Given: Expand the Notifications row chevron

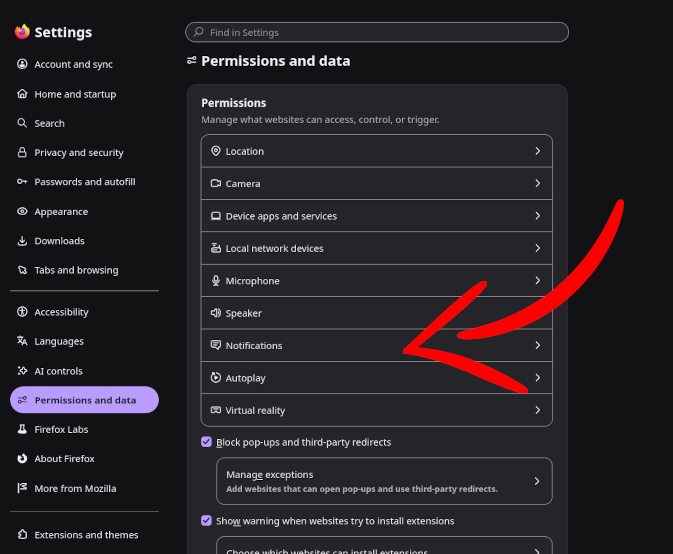Looking at the screenshot, I should [537, 345].
